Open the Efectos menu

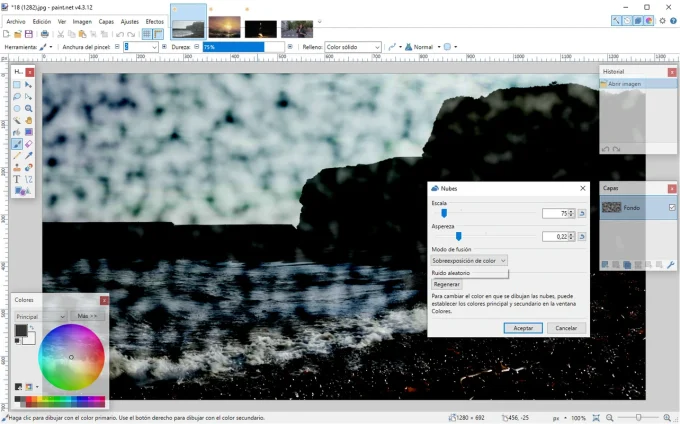point(155,21)
